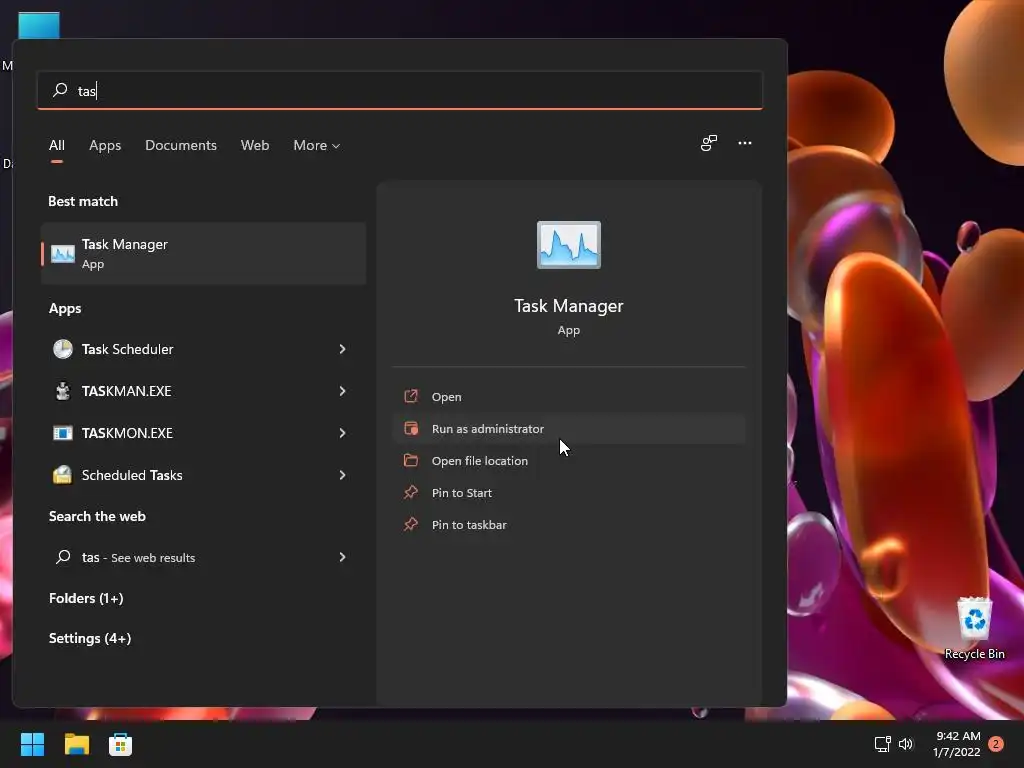Choose Open file location
The image size is (1024, 768).
point(568,460)
